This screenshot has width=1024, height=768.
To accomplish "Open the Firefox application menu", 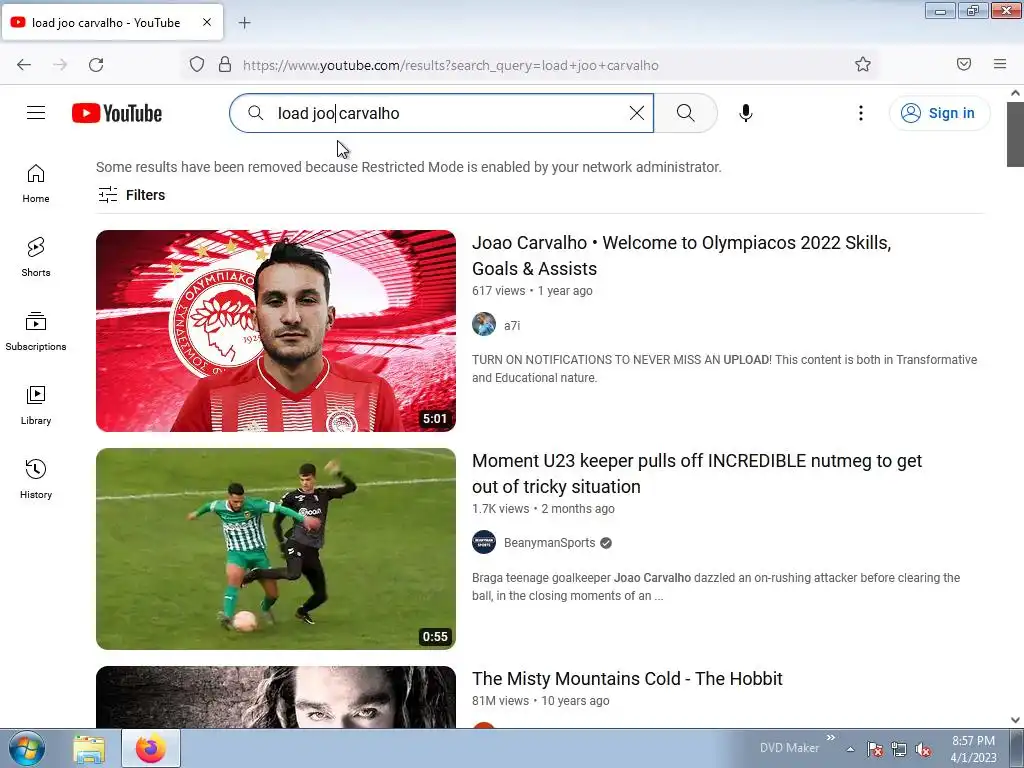I will (1000, 64).
